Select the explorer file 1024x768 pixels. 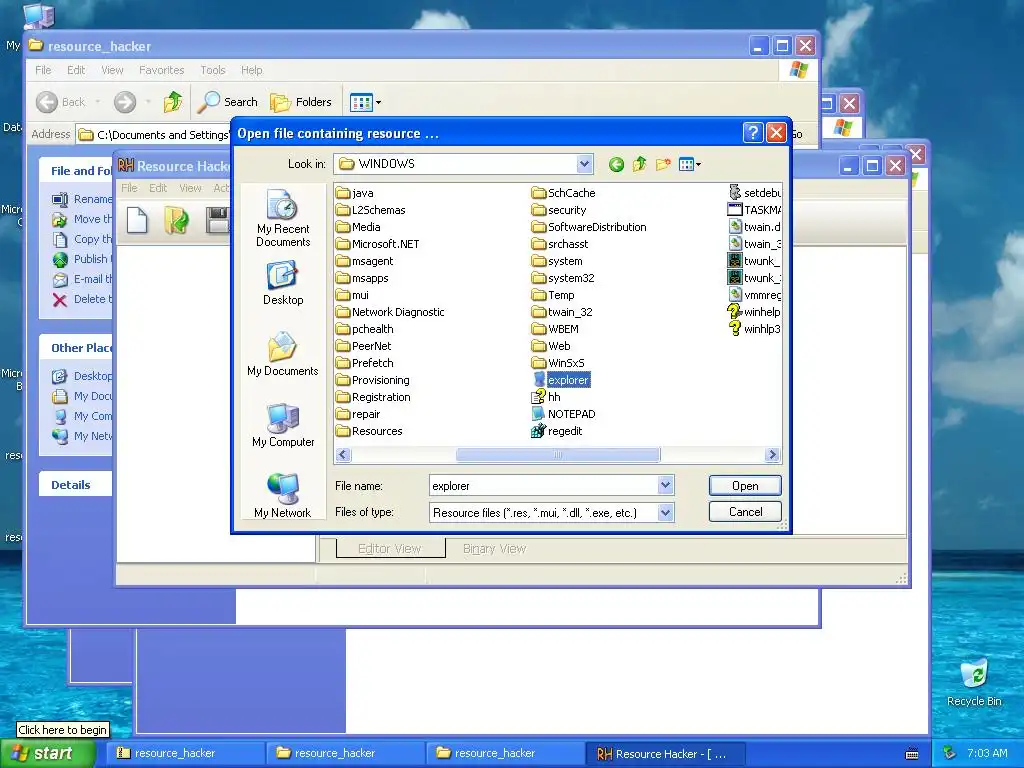click(561, 380)
